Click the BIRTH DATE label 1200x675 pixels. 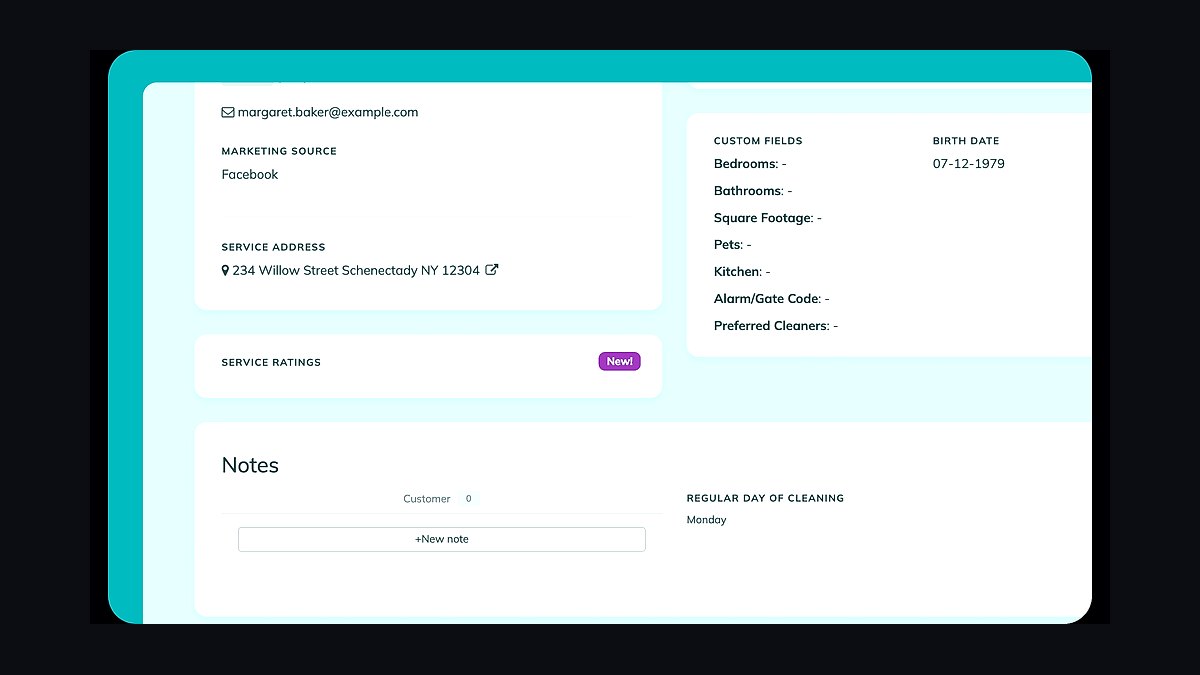pyautogui.click(x=966, y=141)
